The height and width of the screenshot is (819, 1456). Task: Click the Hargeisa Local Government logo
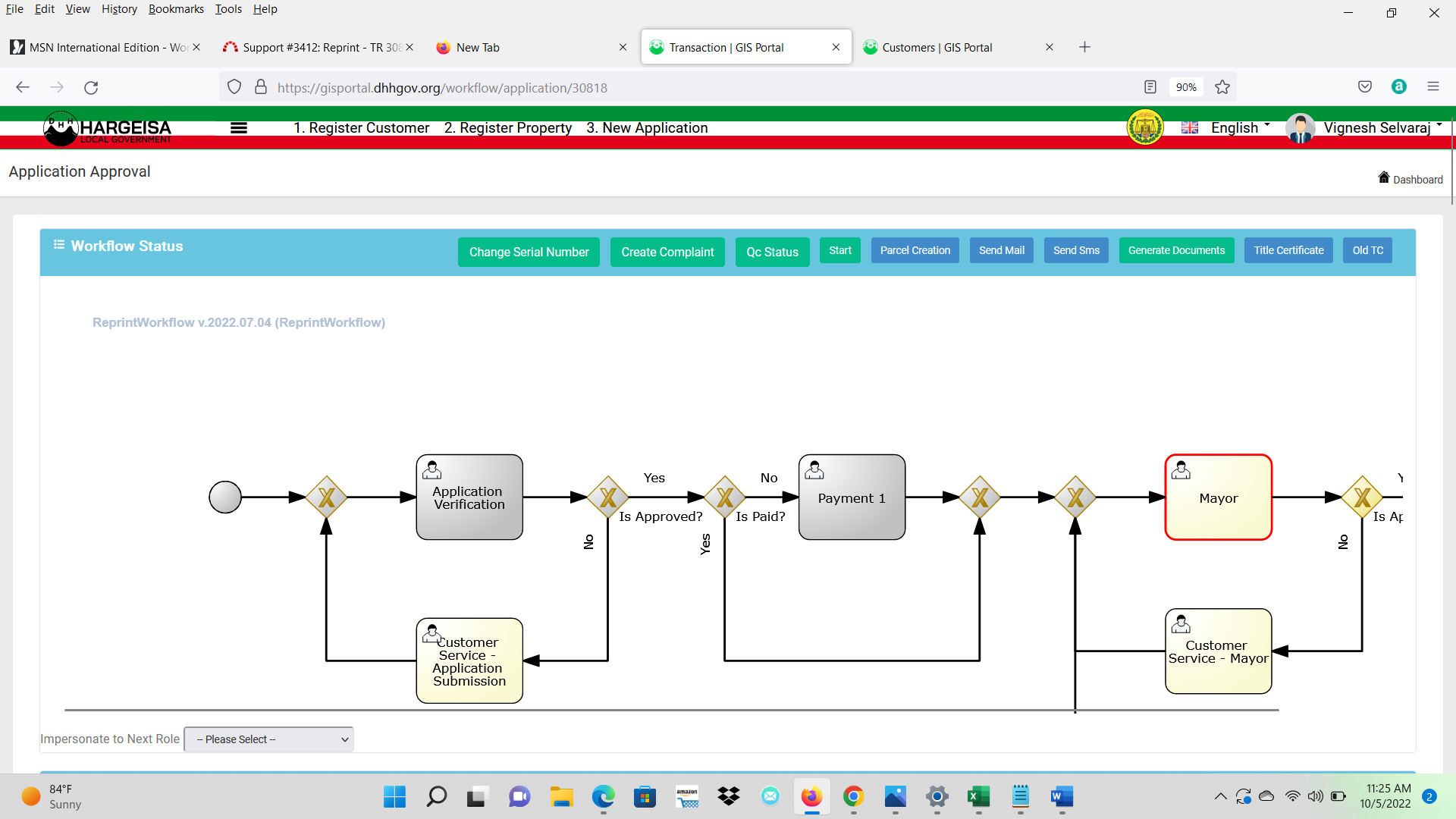(108, 129)
